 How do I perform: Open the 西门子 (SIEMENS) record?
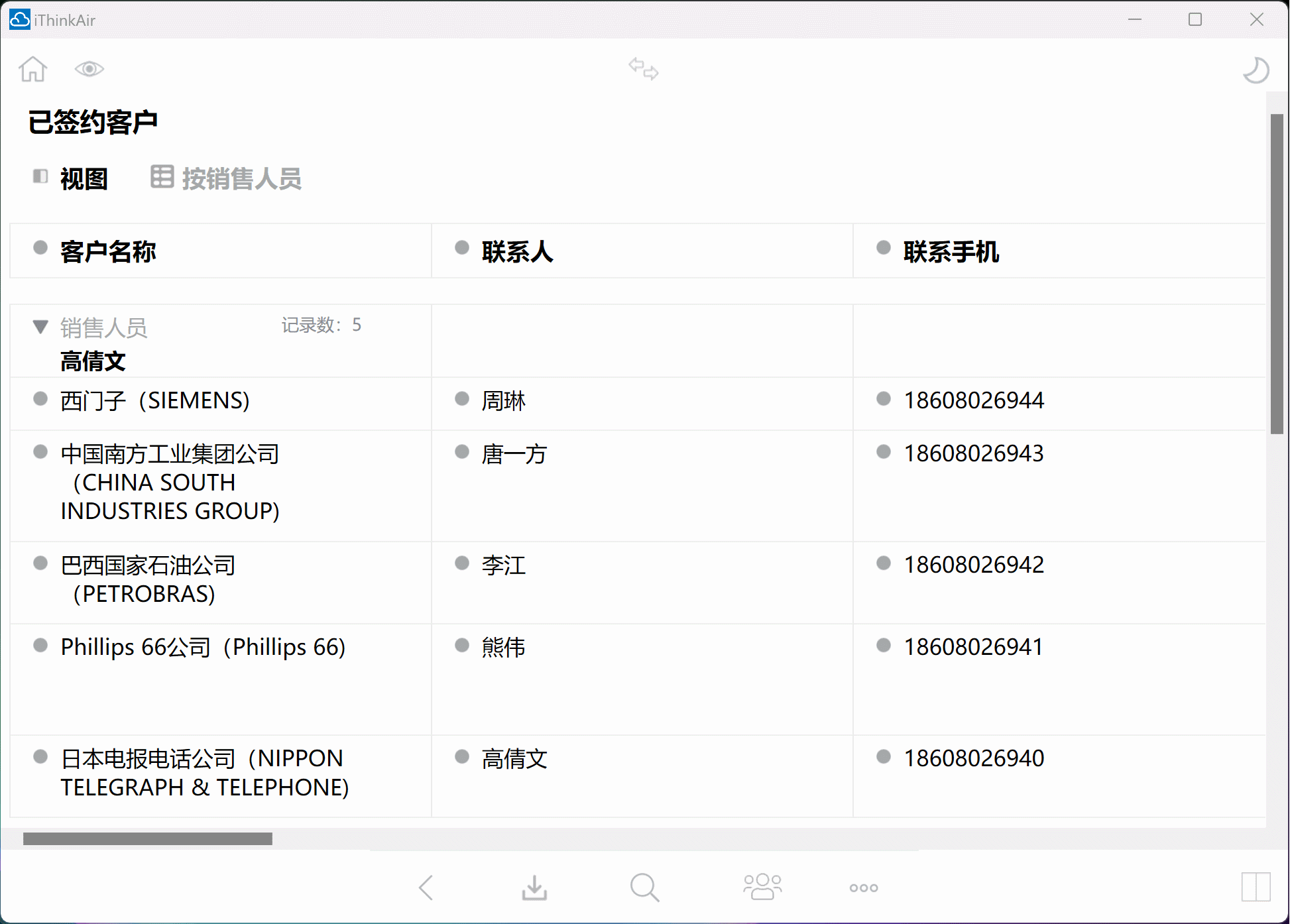coord(155,401)
